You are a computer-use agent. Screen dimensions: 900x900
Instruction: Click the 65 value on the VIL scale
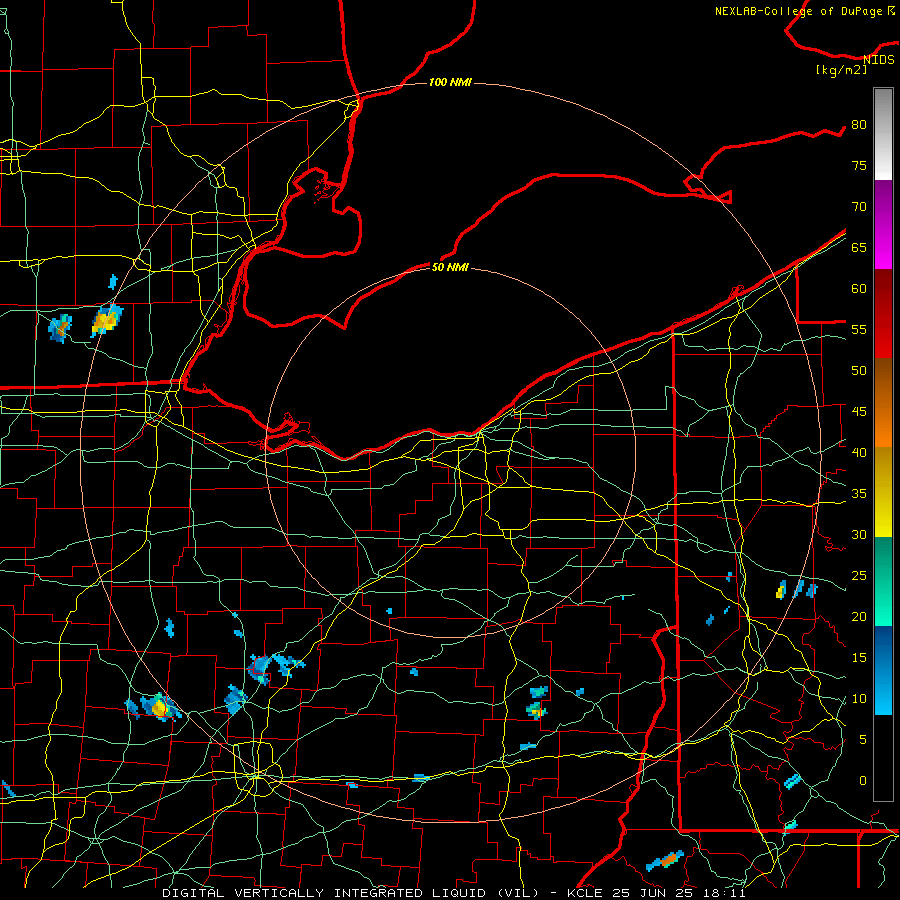click(x=859, y=247)
